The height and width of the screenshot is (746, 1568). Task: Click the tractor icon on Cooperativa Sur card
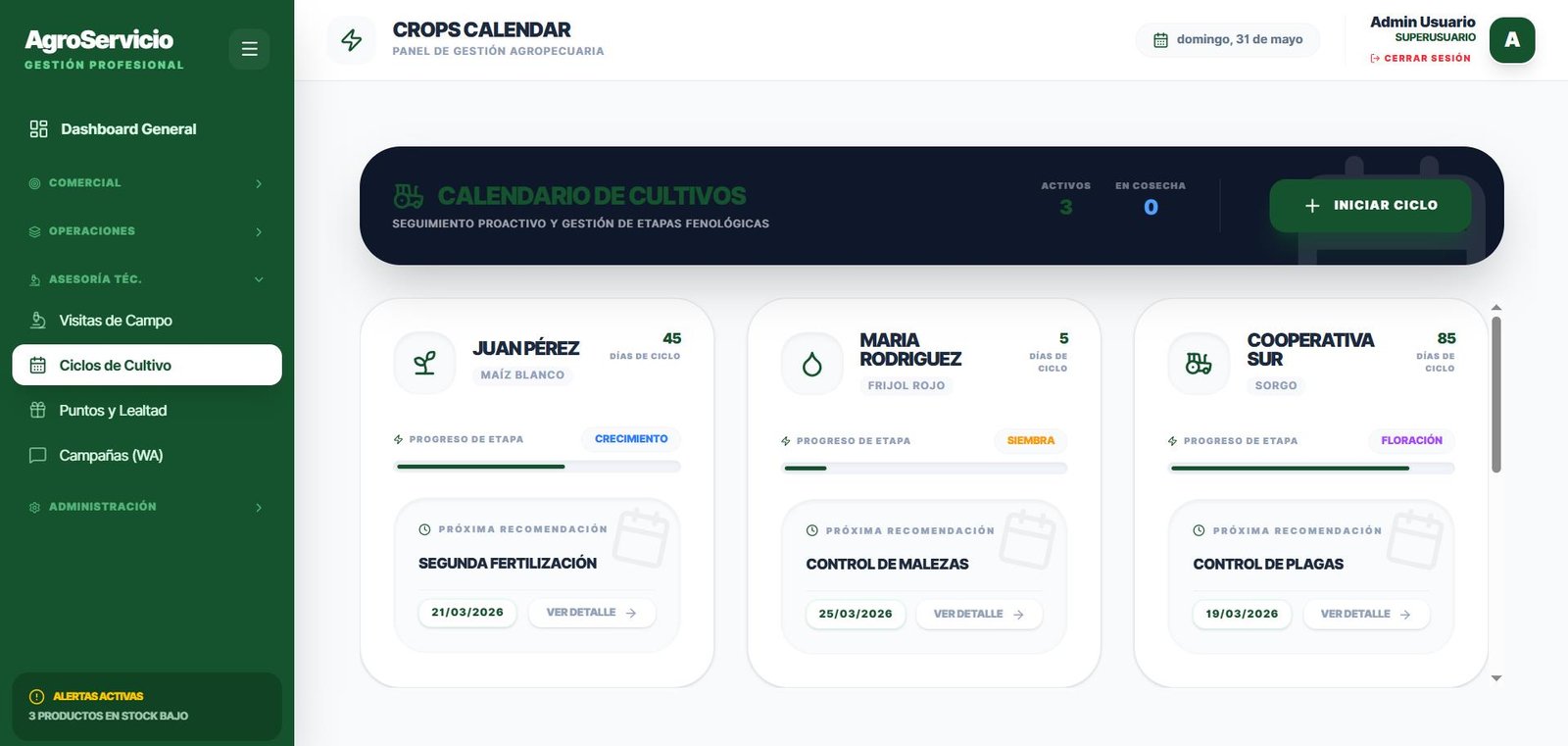(x=1199, y=364)
